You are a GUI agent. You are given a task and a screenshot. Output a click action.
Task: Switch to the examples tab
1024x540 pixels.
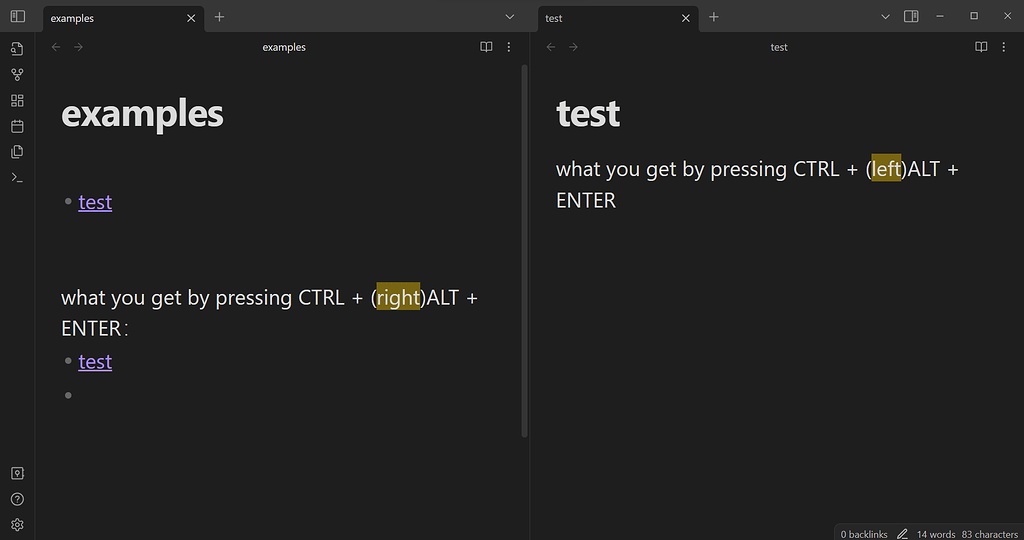click(110, 18)
